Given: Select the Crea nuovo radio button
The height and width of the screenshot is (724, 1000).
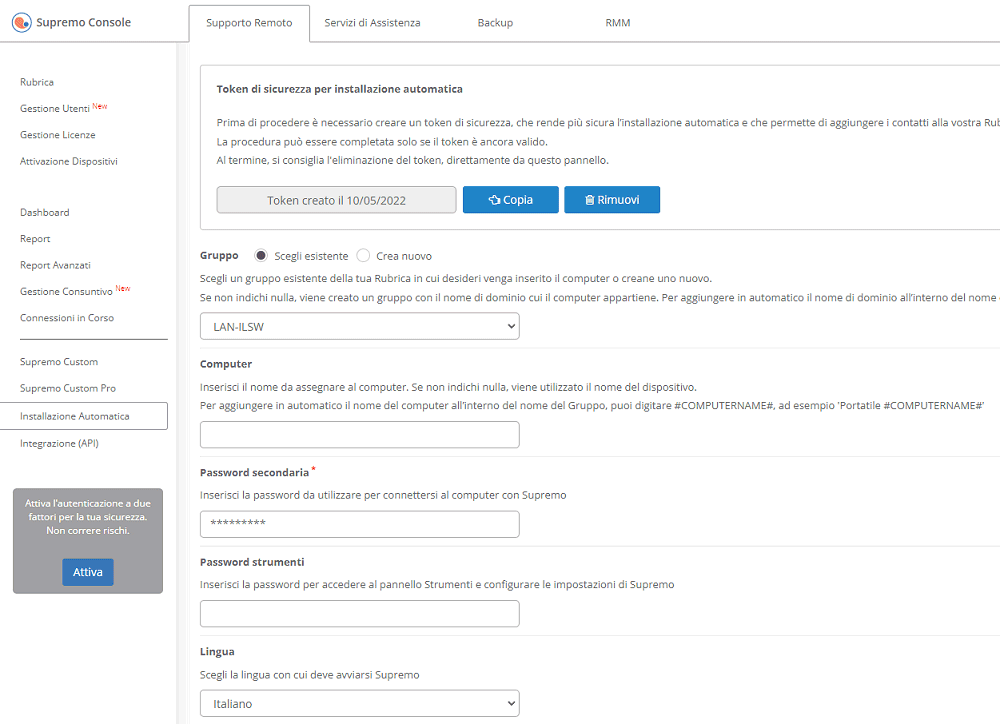Looking at the screenshot, I should 363,256.
